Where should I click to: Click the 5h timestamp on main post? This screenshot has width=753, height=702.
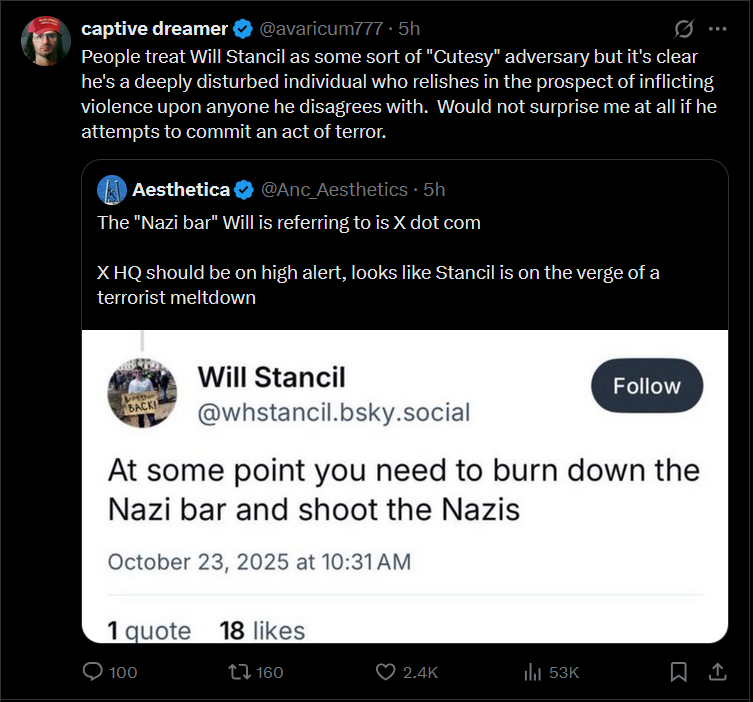point(409,29)
